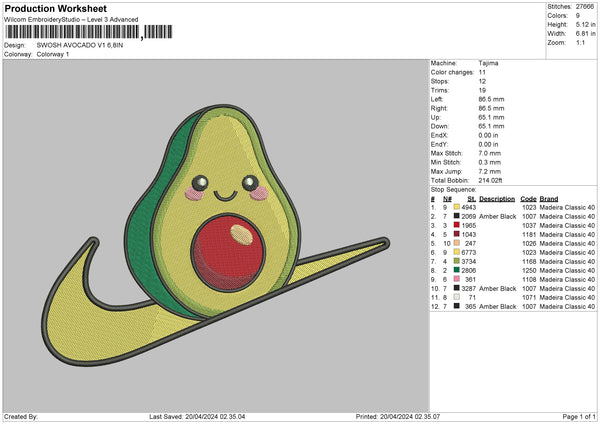The height and width of the screenshot is (424, 600).
Task: Click the 'N#' column header
Action: tap(447, 199)
